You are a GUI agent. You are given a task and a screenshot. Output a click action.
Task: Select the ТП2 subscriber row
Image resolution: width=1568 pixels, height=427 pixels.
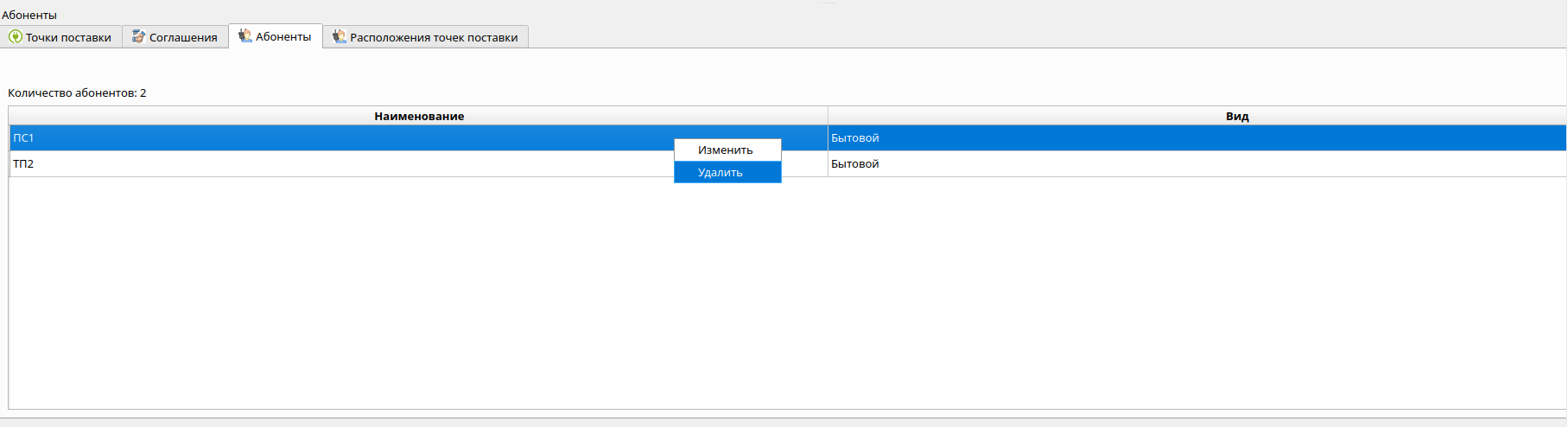tap(259, 164)
